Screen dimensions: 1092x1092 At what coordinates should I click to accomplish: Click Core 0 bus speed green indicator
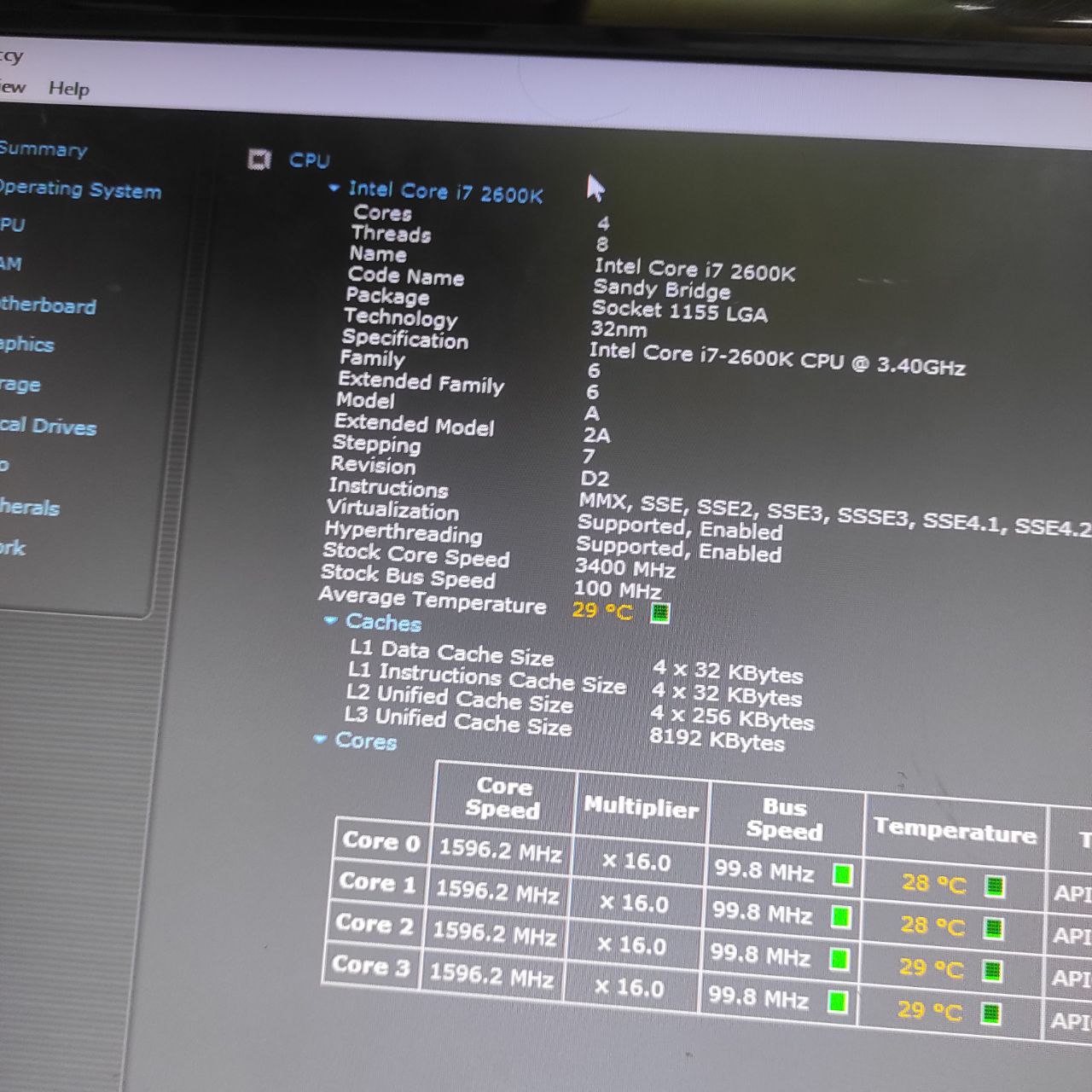[x=842, y=874]
